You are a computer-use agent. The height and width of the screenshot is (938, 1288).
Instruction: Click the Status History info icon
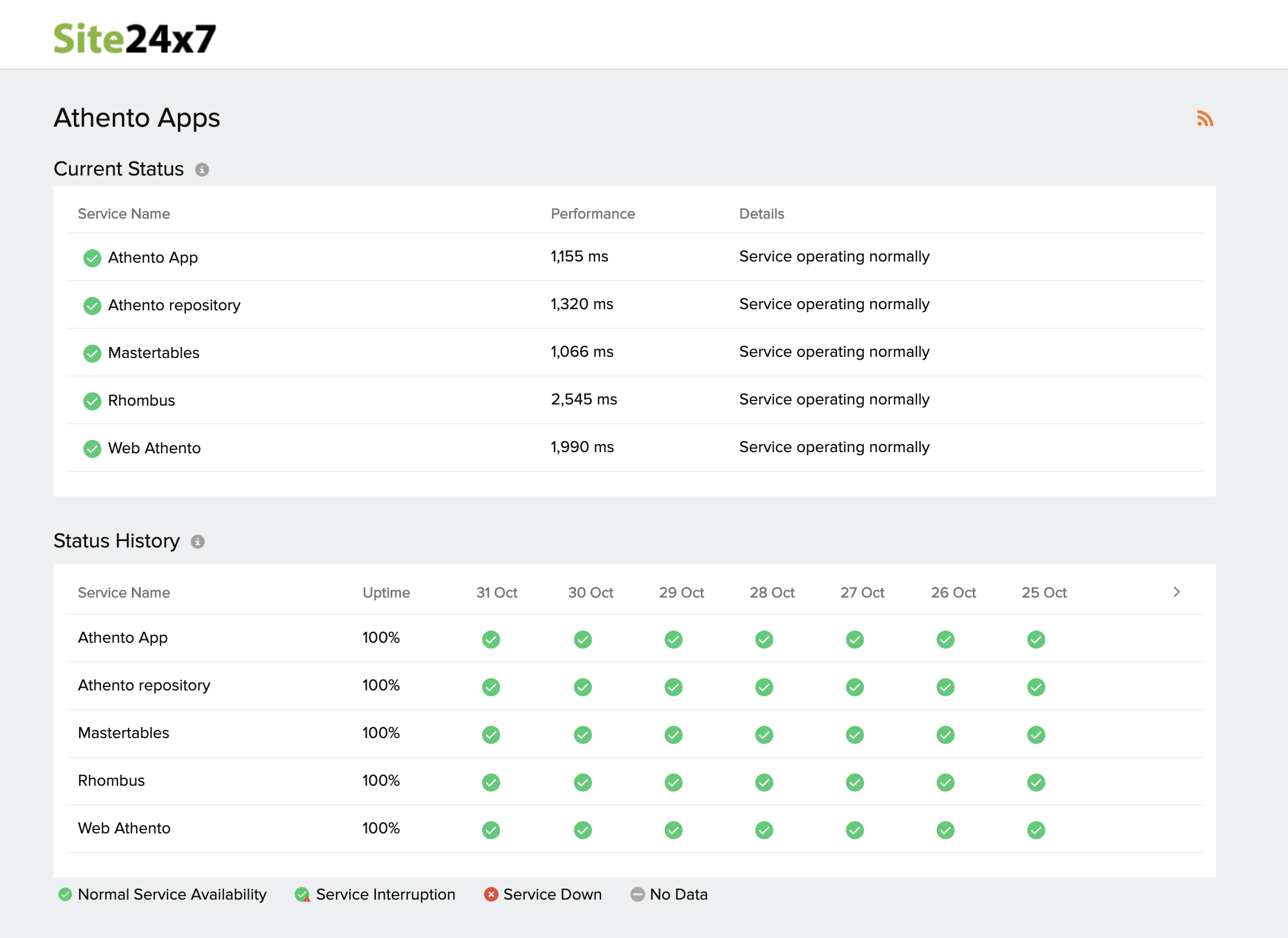[x=198, y=542]
